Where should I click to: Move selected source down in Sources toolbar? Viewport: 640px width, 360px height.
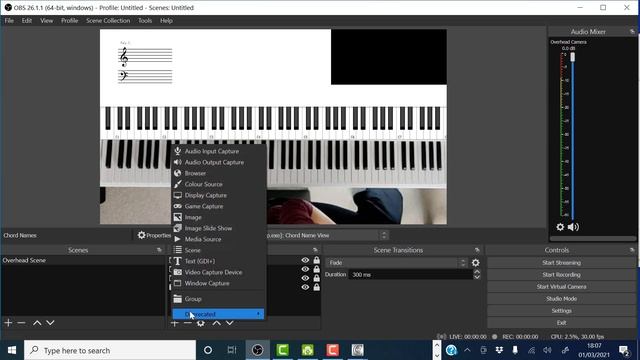tap(230, 323)
